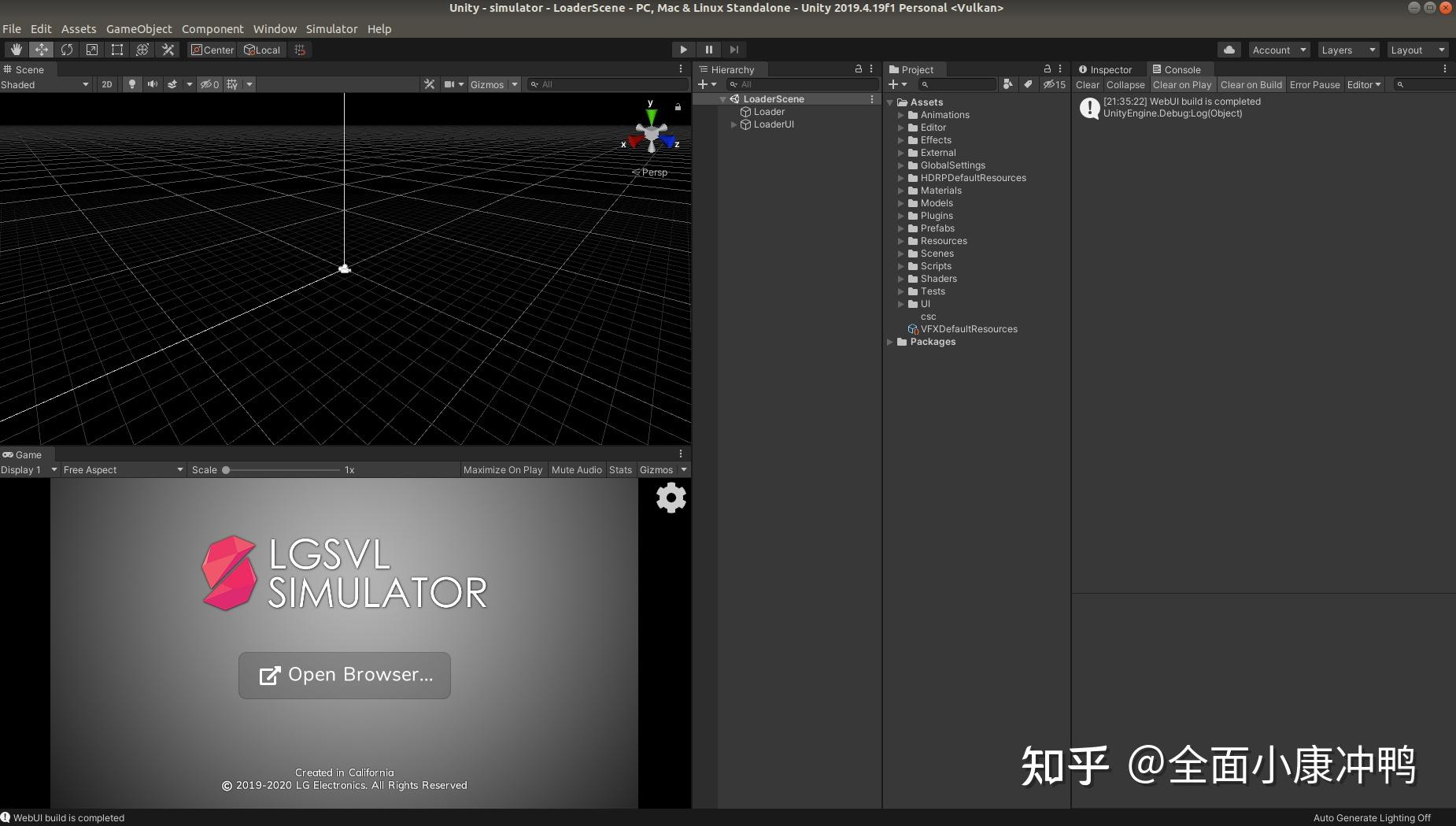Open the Shaded draw mode dropdown
Screen dimensions: 1456x826
[45, 84]
